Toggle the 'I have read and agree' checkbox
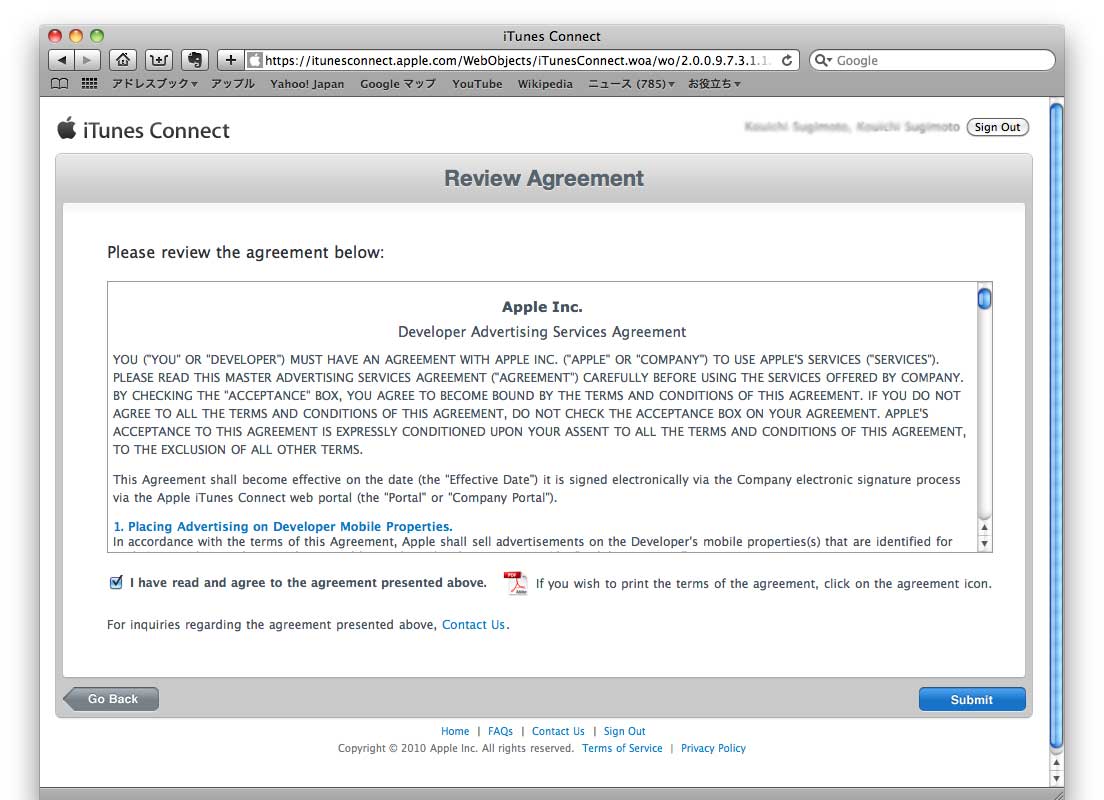1104x800 pixels. click(116, 583)
